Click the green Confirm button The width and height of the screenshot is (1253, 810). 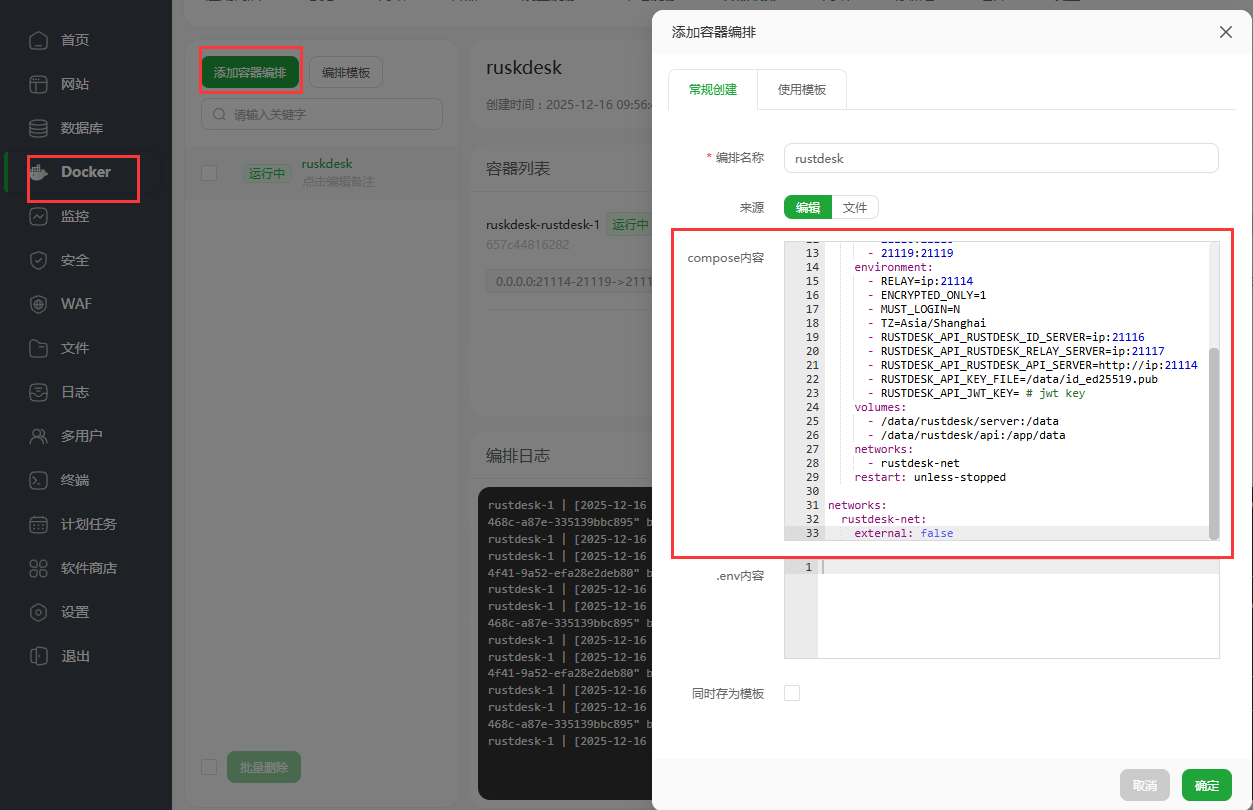pyautogui.click(x=1206, y=785)
